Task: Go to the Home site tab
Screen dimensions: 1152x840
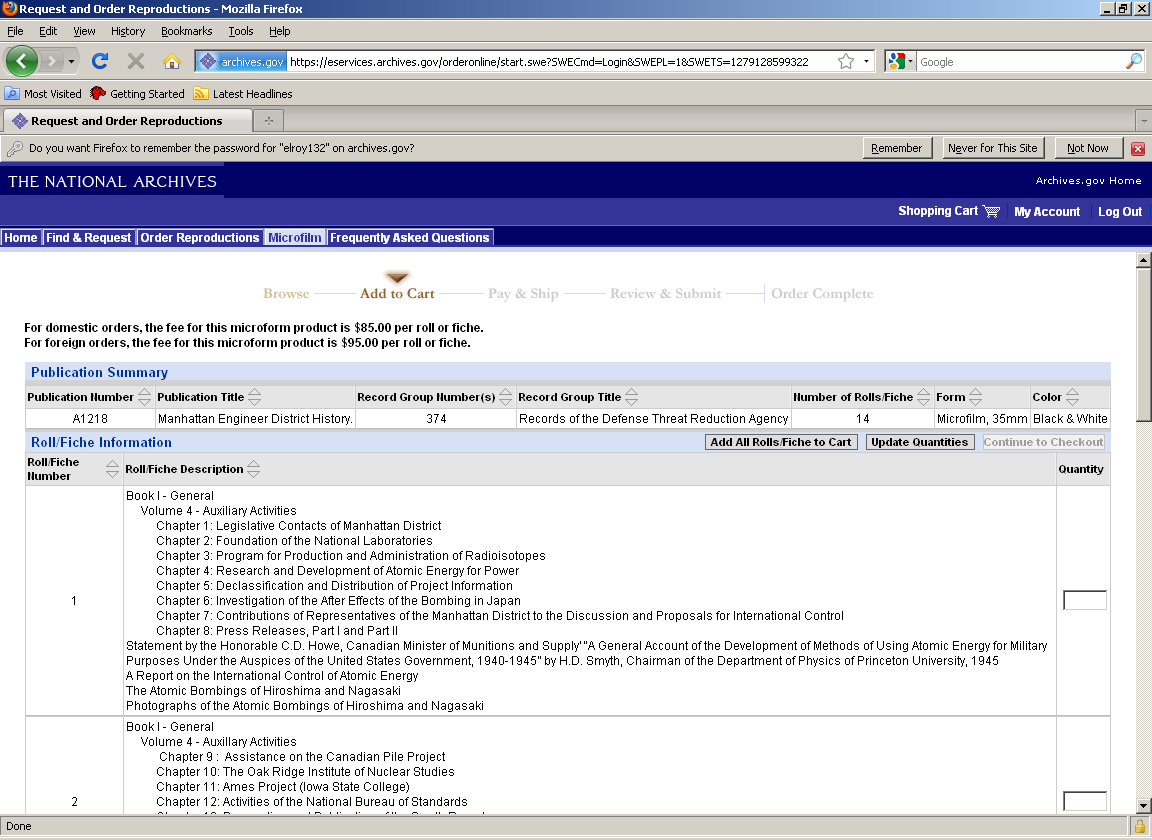Action: 21,237
